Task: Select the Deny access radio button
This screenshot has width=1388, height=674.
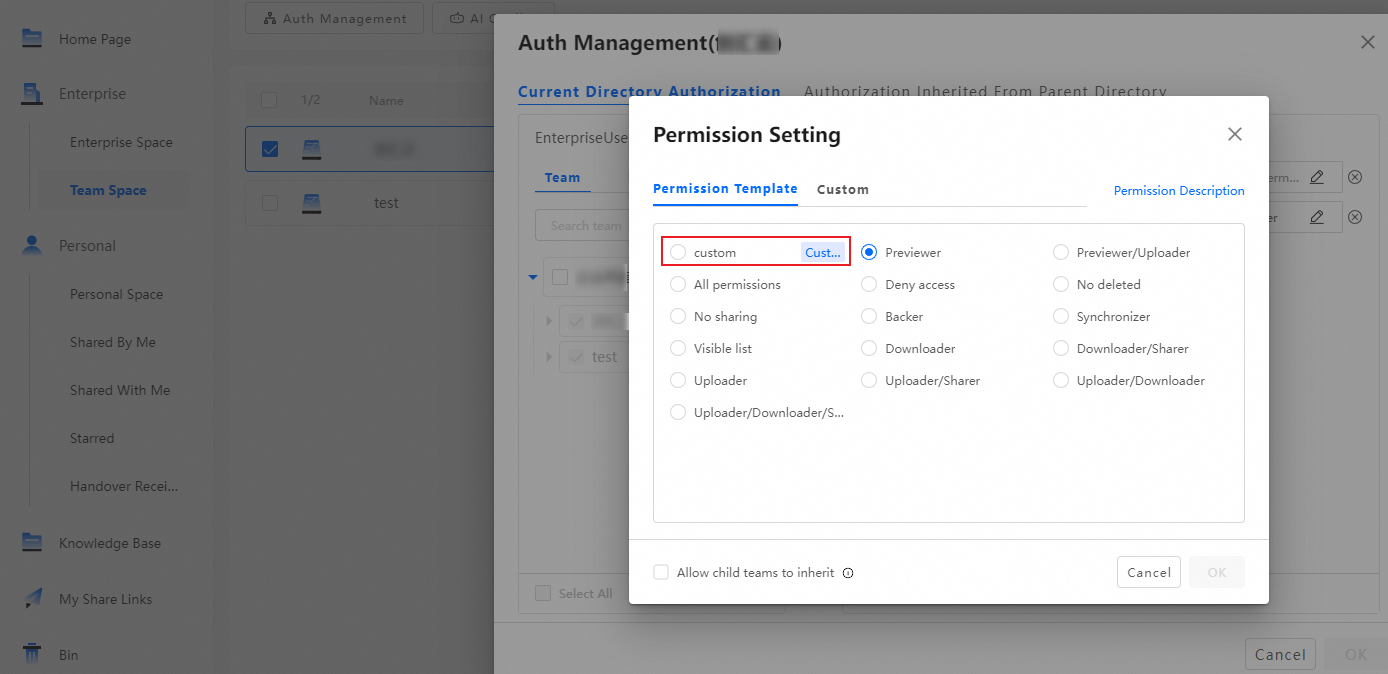Action: [x=869, y=285]
